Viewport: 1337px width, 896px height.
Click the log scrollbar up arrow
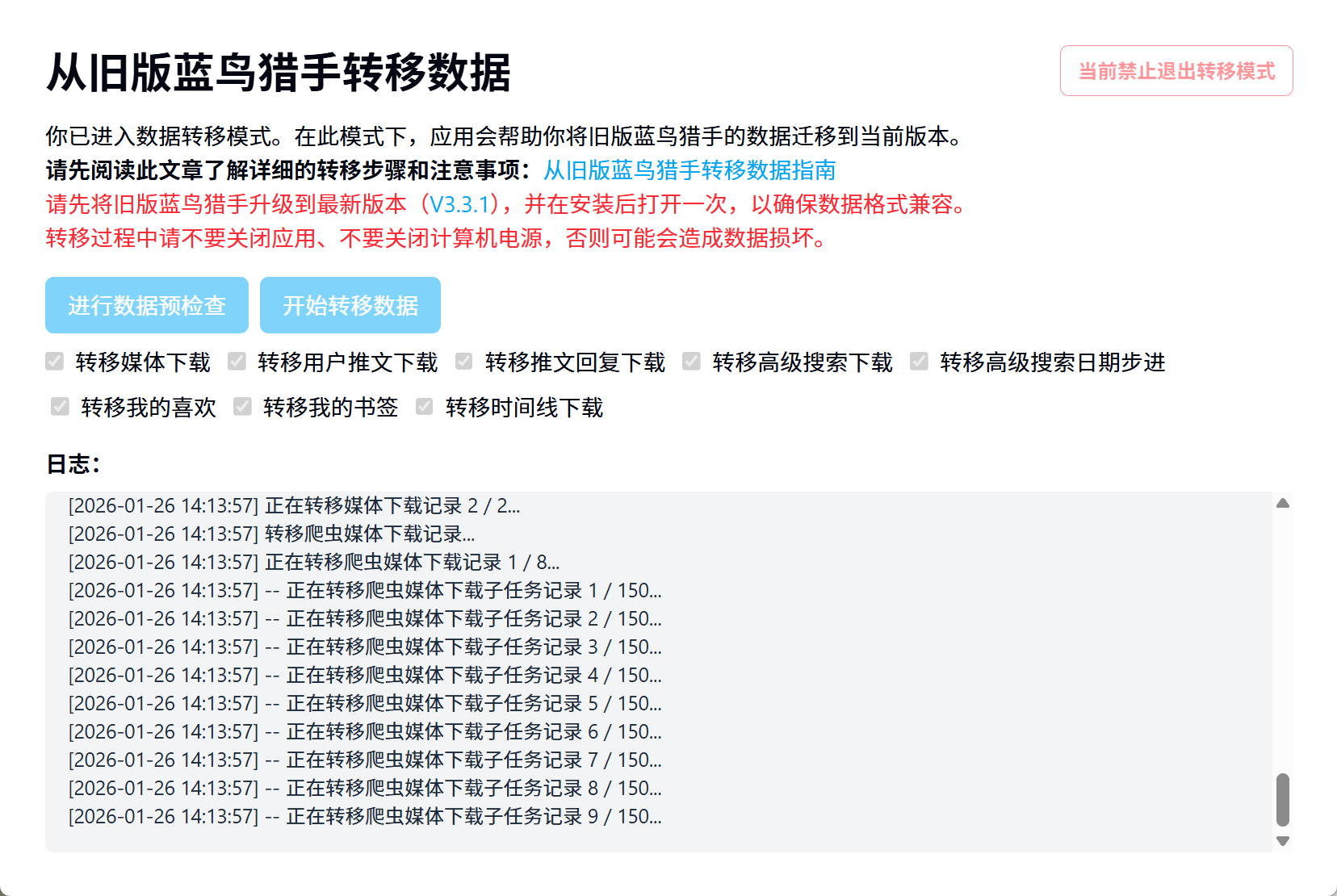1282,504
